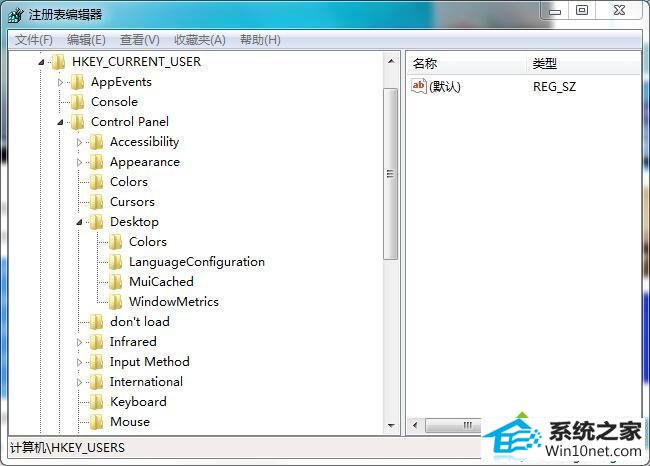
Task: Click the Mouse folder icon
Action: pos(97,422)
